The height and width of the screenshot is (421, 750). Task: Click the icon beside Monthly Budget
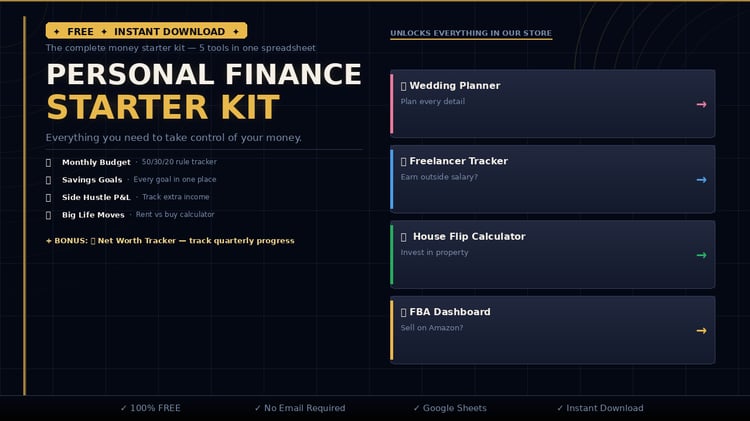(49, 162)
